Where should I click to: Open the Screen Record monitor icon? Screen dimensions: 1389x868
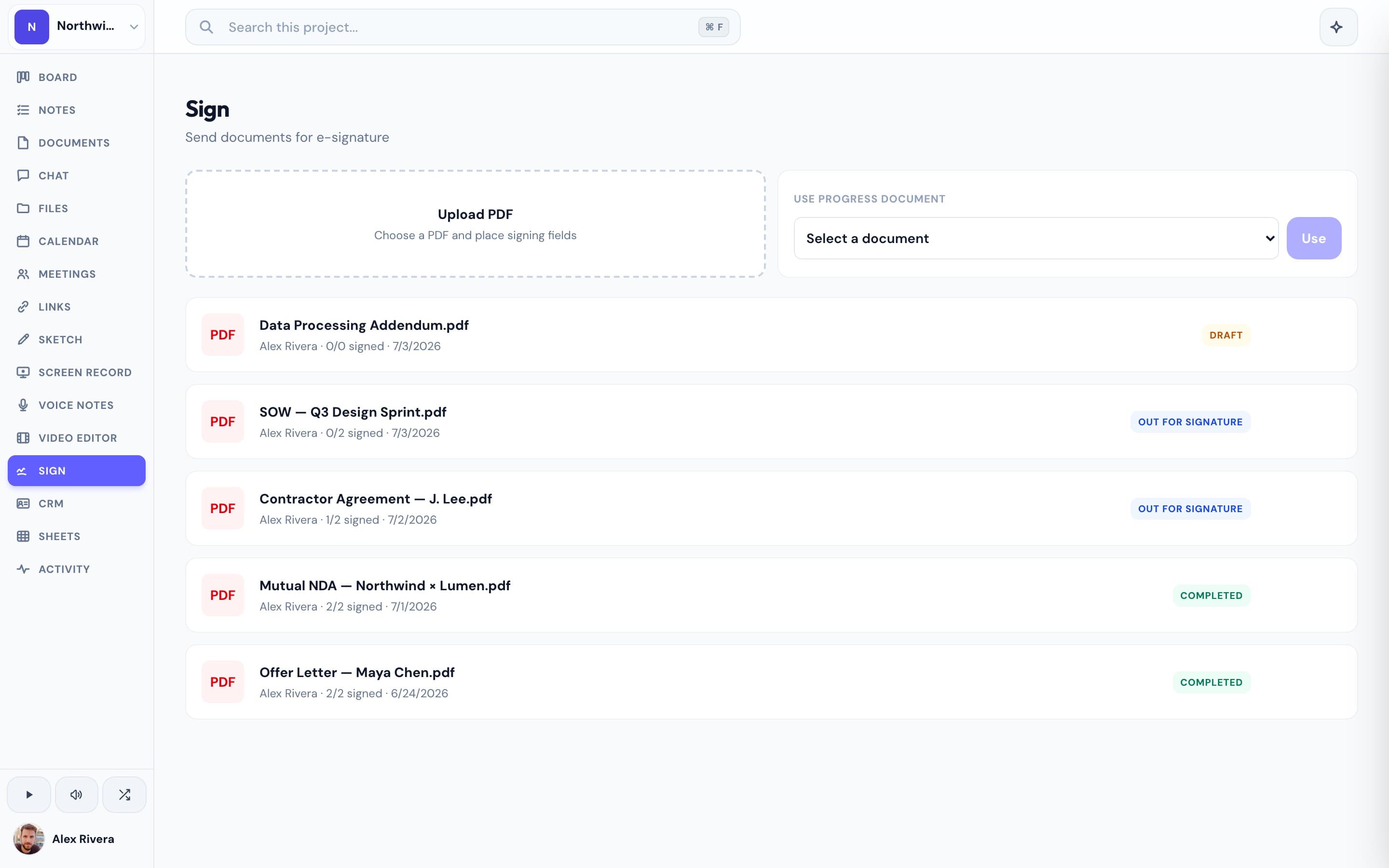(23, 372)
